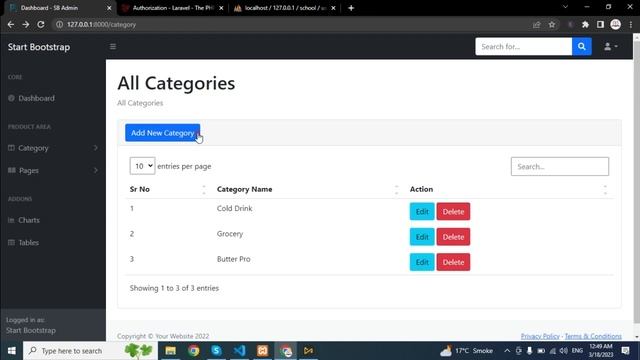Open tab search chevron
This screenshot has height=360, width=640.
[x=565, y=7]
